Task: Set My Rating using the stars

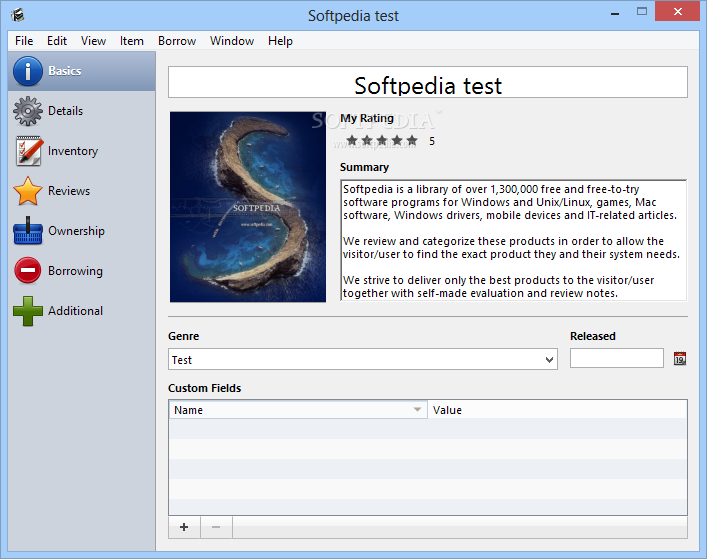Action: click(x=381, y=141)
